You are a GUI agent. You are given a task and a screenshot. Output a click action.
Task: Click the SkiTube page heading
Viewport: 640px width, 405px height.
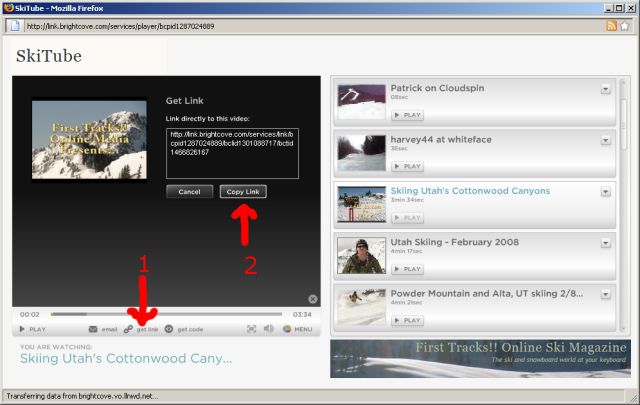tap(49, 56)
